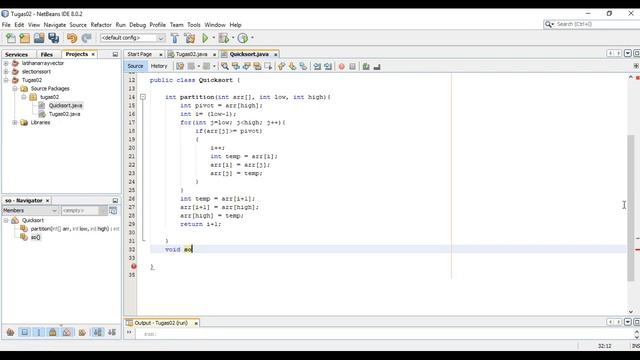Click the Last Edit icon in the editor toolbar
Viewport: 640px width, 360px height.
click(x=180, y=66)
